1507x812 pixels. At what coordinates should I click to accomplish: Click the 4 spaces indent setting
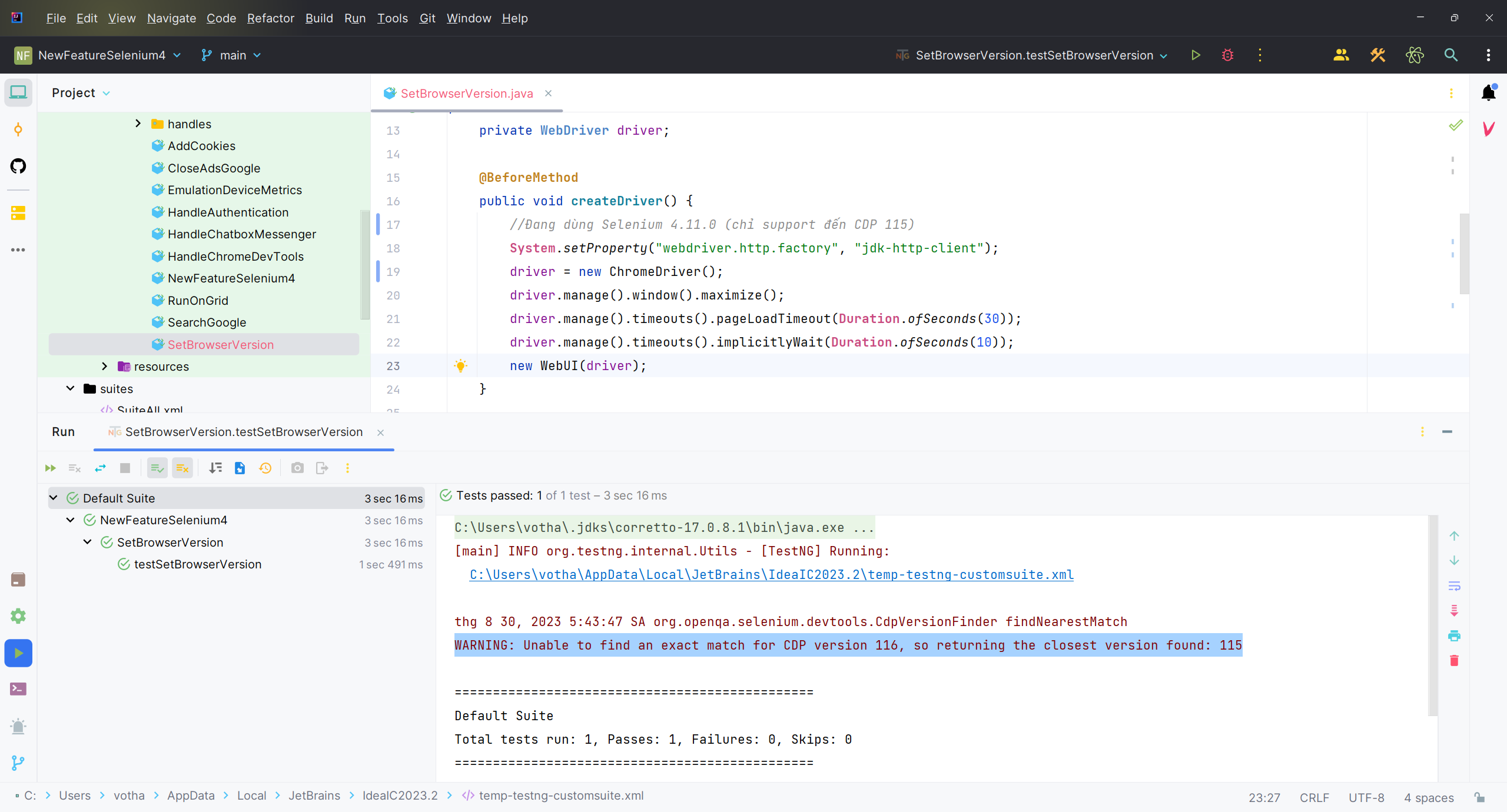tap(1429, 798)
